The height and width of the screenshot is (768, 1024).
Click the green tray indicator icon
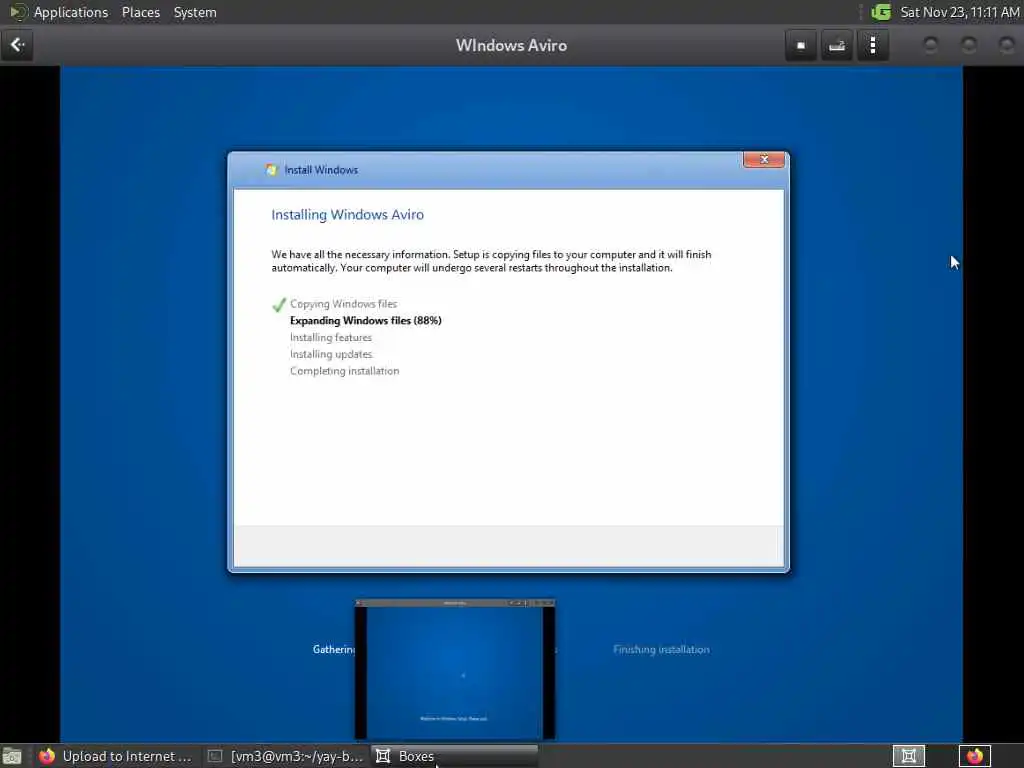880,12
